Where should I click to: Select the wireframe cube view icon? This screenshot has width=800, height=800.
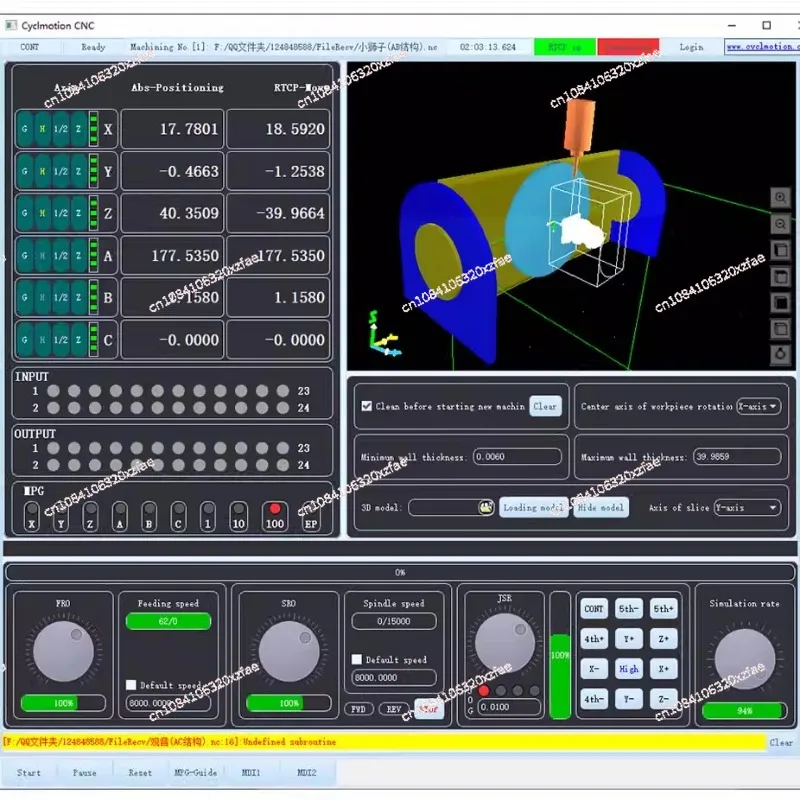[780, 329]
